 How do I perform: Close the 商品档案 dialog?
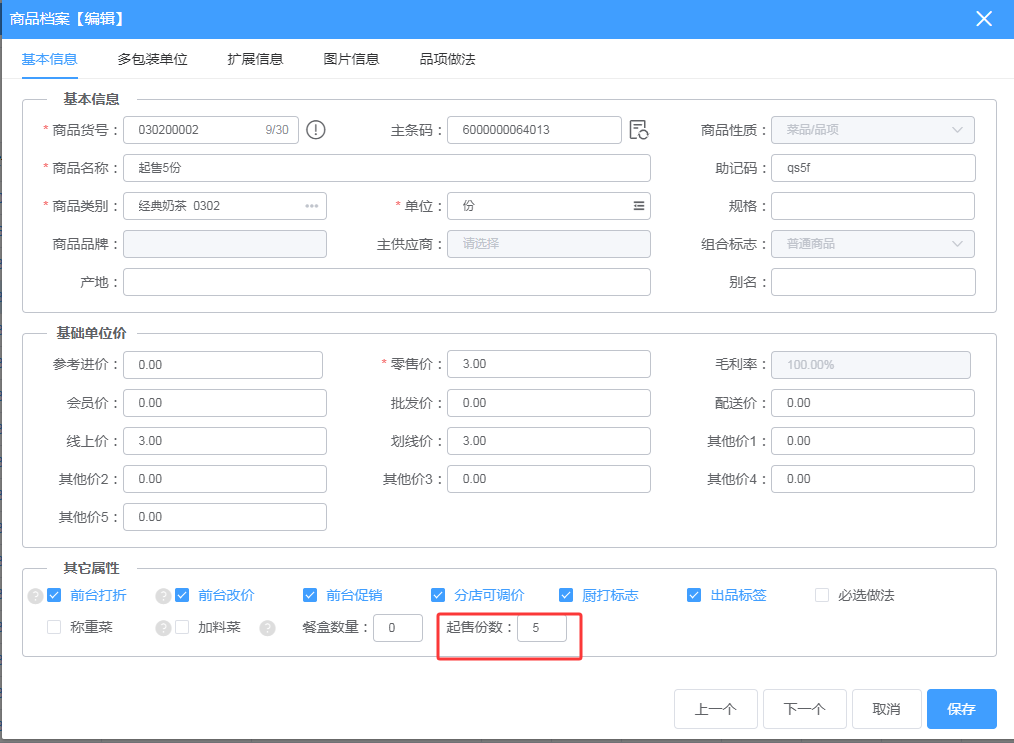click(x=984, y=19)
